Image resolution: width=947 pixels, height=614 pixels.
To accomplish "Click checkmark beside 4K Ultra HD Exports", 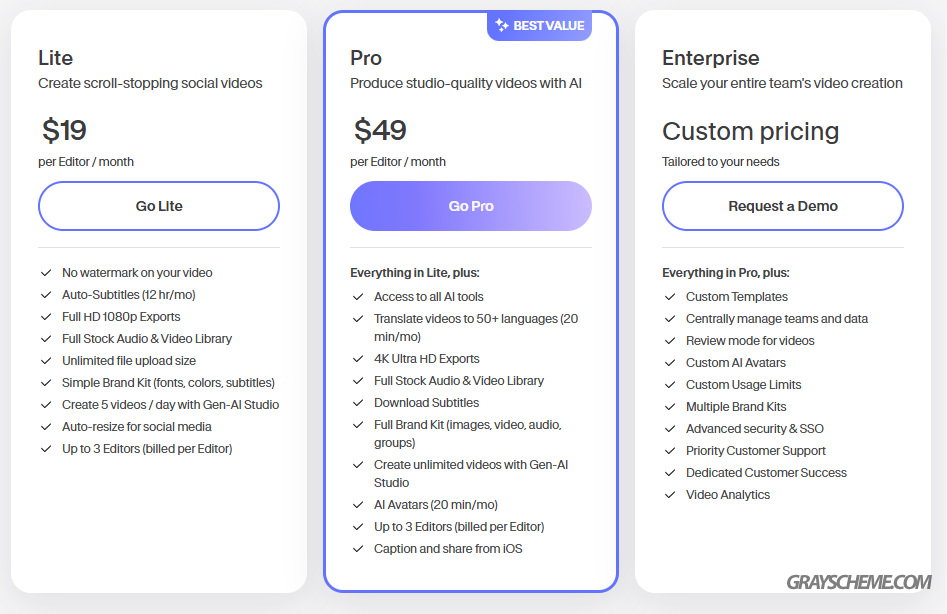I will coord(358,359).
